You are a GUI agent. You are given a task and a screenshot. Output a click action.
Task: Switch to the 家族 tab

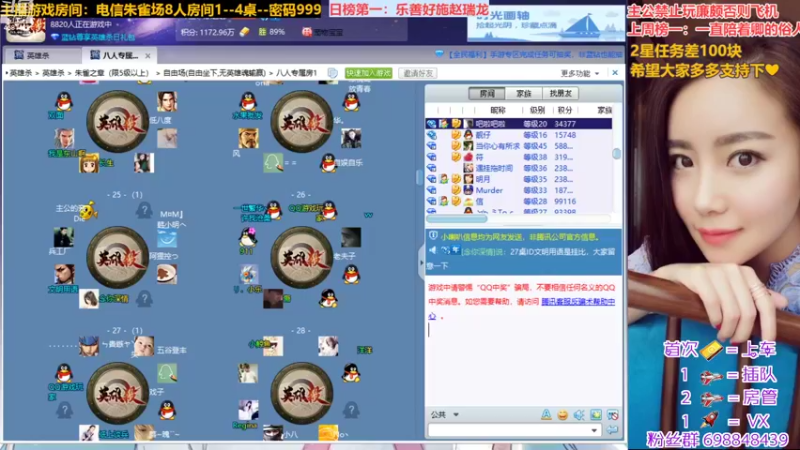[x=523, y=93]
